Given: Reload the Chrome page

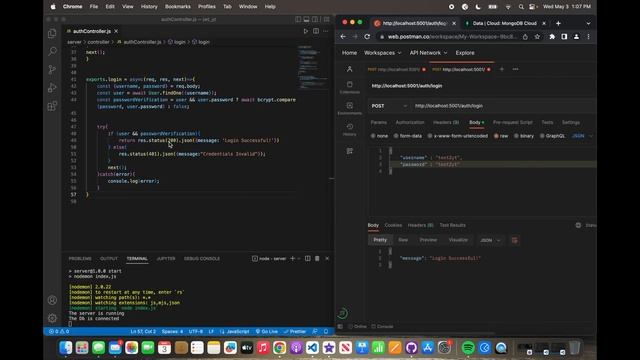Looking at the screenshot, I should (367, 37).
